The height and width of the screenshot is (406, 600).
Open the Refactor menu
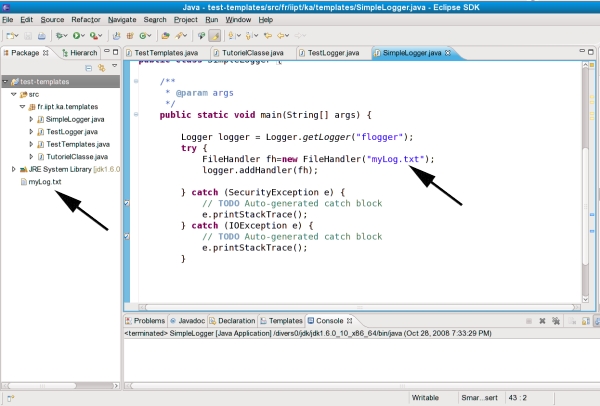86,19
